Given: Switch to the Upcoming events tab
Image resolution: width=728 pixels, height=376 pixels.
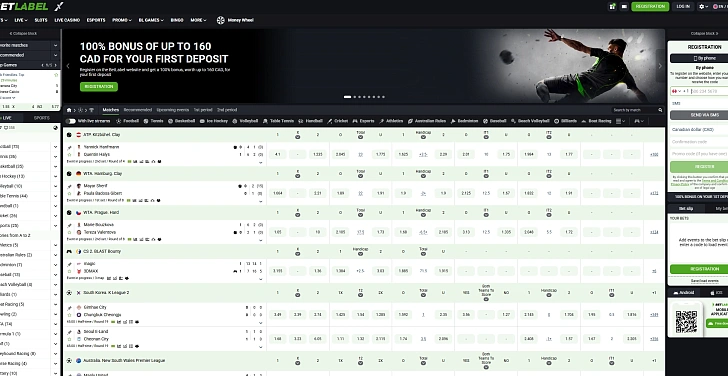Looking at the screenshot, I should pyautogui.click(x=173, y=110).
